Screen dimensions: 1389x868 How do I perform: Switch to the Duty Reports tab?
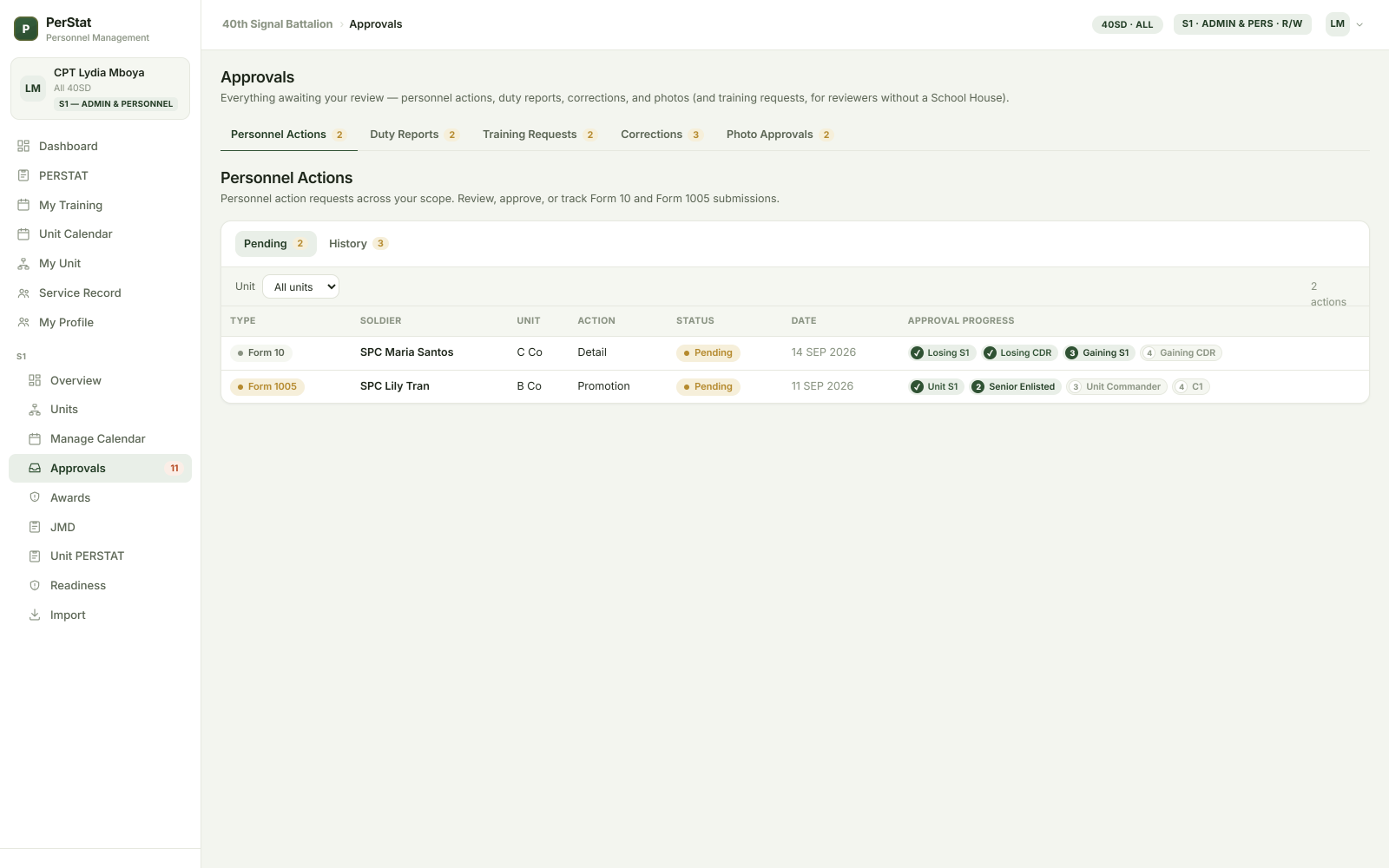click(414, 135)
